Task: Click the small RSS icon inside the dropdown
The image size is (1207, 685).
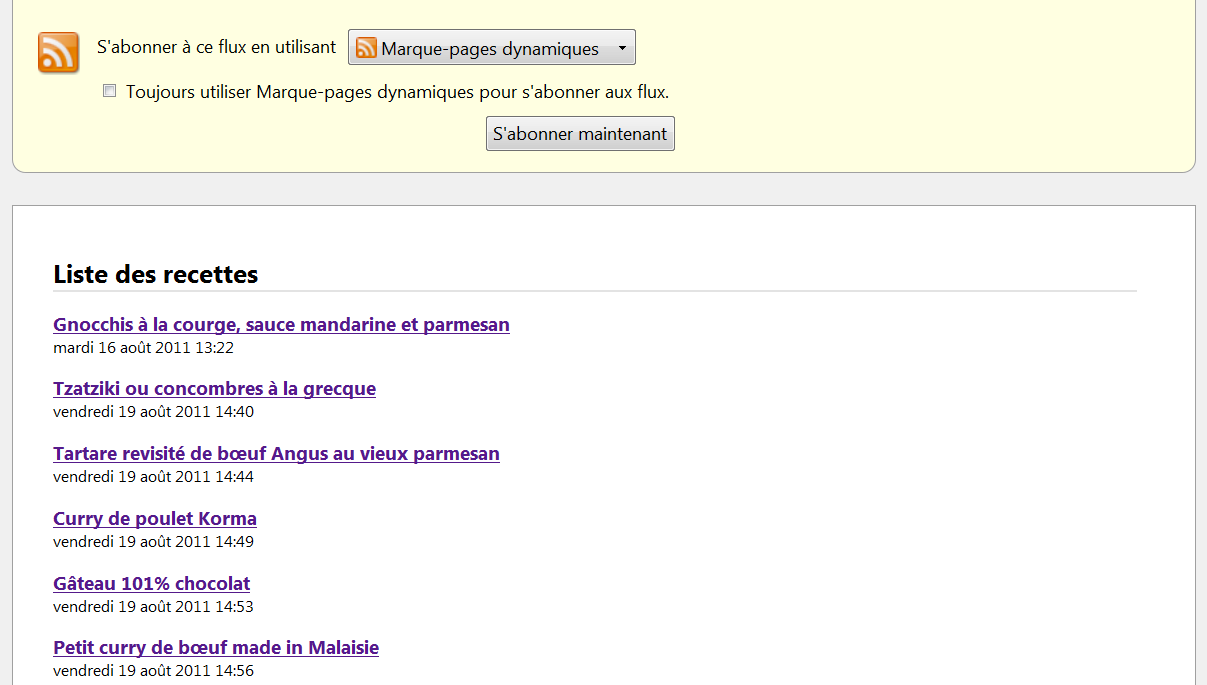Action: coord(366,48)
